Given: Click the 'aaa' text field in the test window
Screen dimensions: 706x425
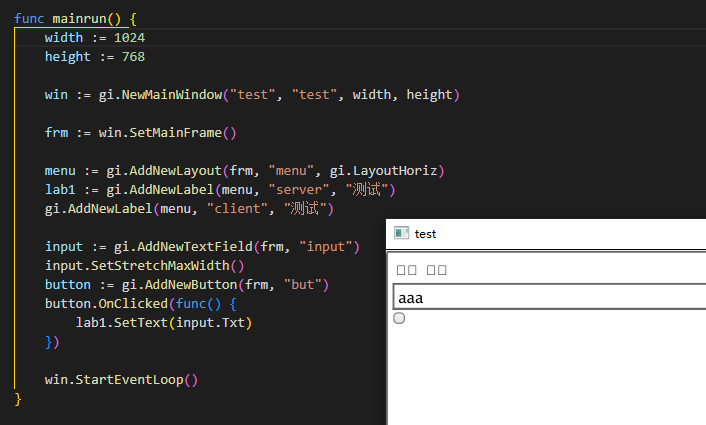Looking at the screenshot, I should click(x=549, y=297).
